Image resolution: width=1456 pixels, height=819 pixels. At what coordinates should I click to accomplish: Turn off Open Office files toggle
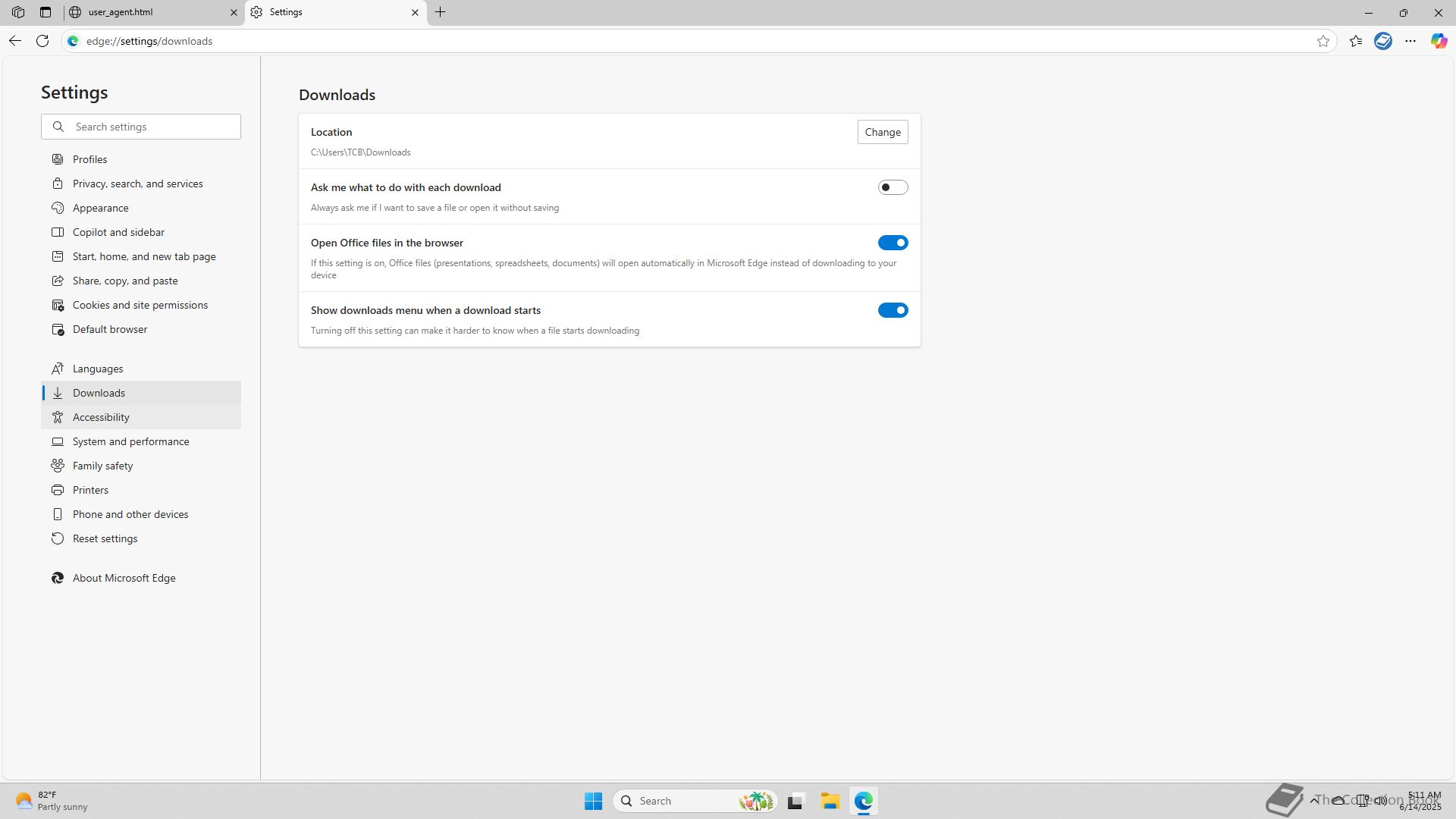coord(893,243)
